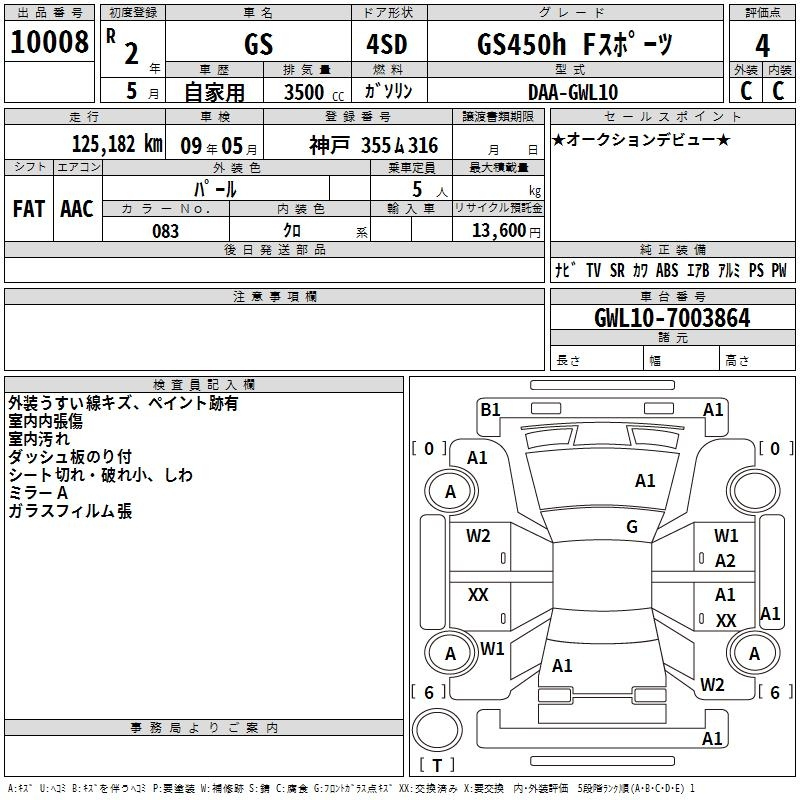800x800 pixels.
Task: Click the ガラスフィルム張 inspector note
Action: [x=70, y=511]
